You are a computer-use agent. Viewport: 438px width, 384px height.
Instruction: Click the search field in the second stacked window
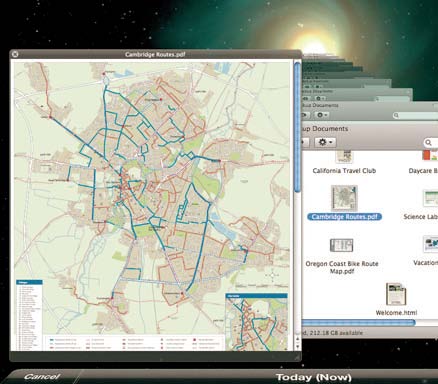click(415, 115)
